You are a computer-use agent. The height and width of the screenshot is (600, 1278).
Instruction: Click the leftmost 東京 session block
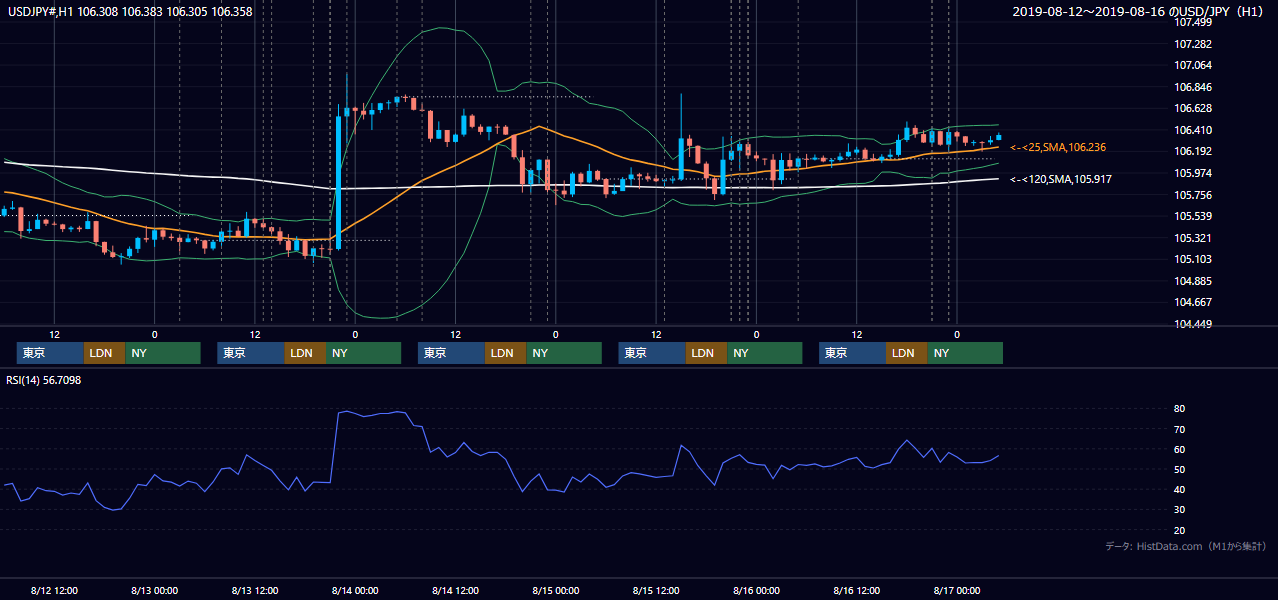(x=50, y=353)
